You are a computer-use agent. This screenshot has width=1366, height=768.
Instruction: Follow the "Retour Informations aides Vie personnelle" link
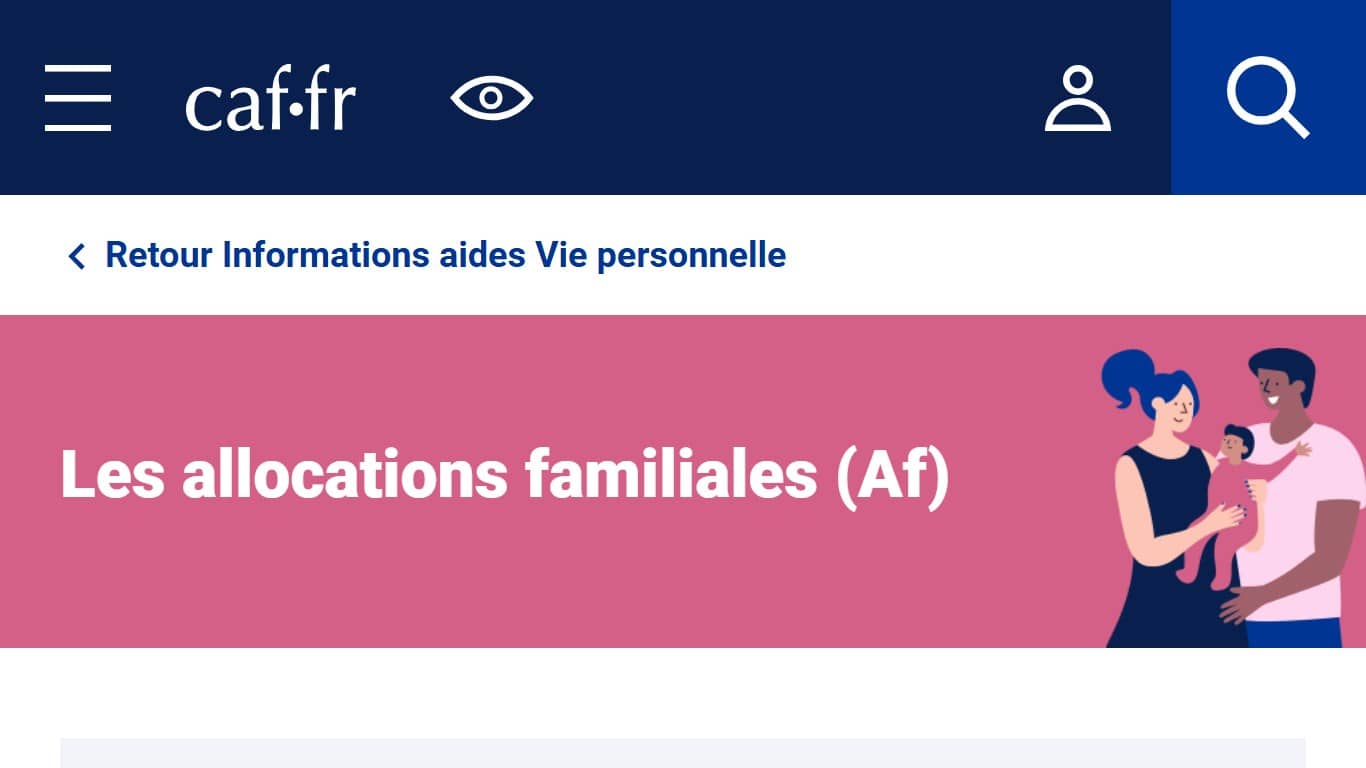445,255
